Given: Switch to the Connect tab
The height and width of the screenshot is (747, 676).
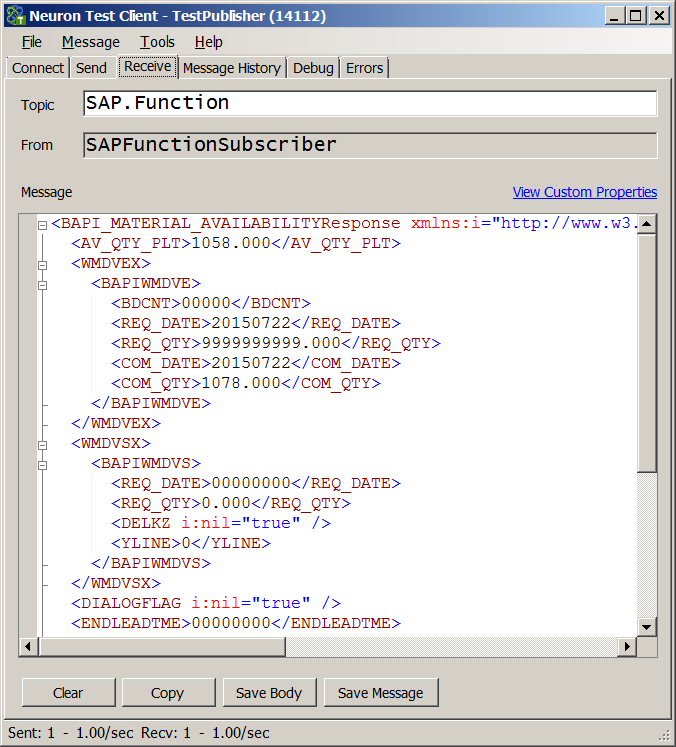Looking at the screenshot, I should (38, 68).
